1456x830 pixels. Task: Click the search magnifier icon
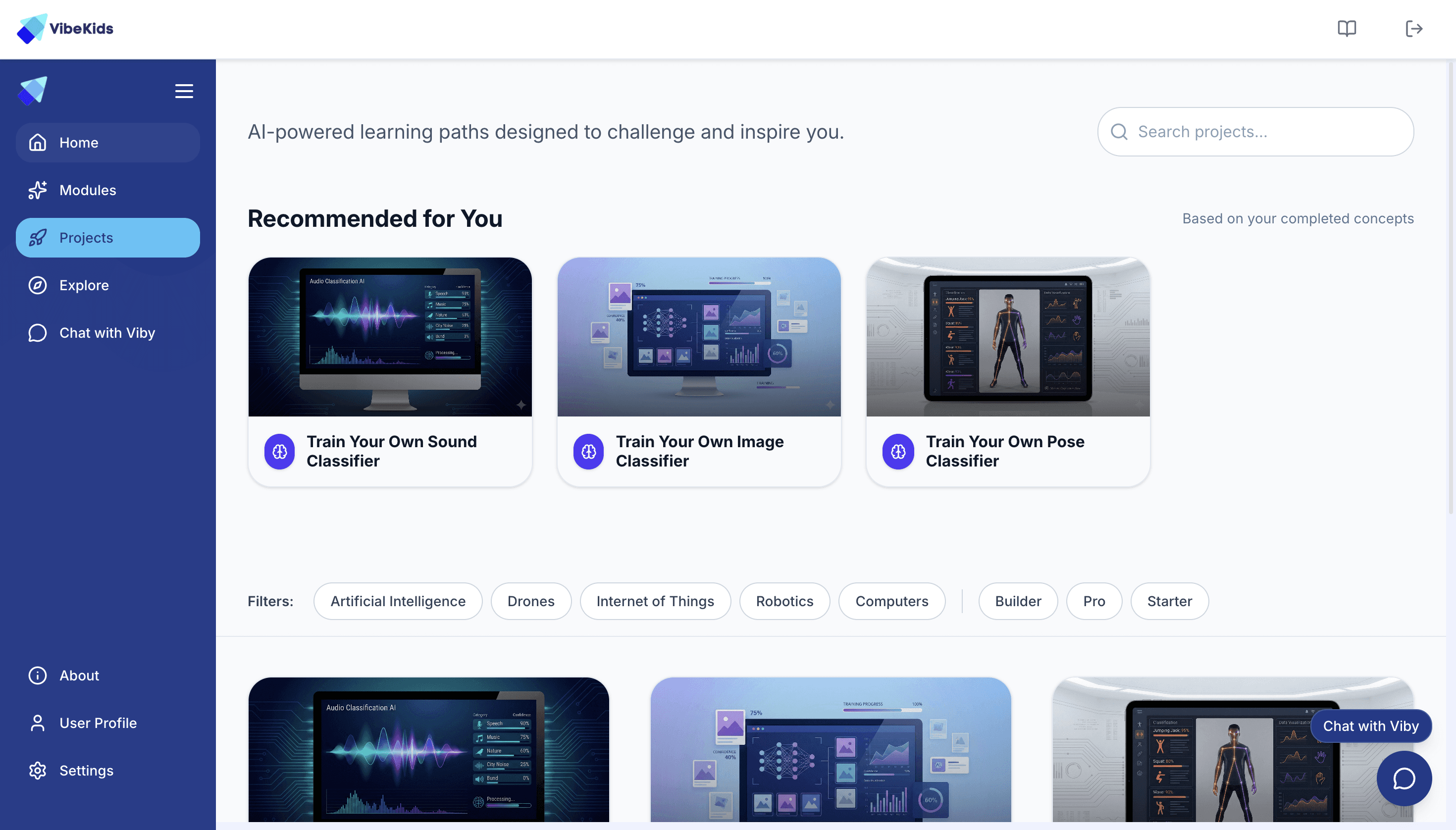(x=1119, y=132)
